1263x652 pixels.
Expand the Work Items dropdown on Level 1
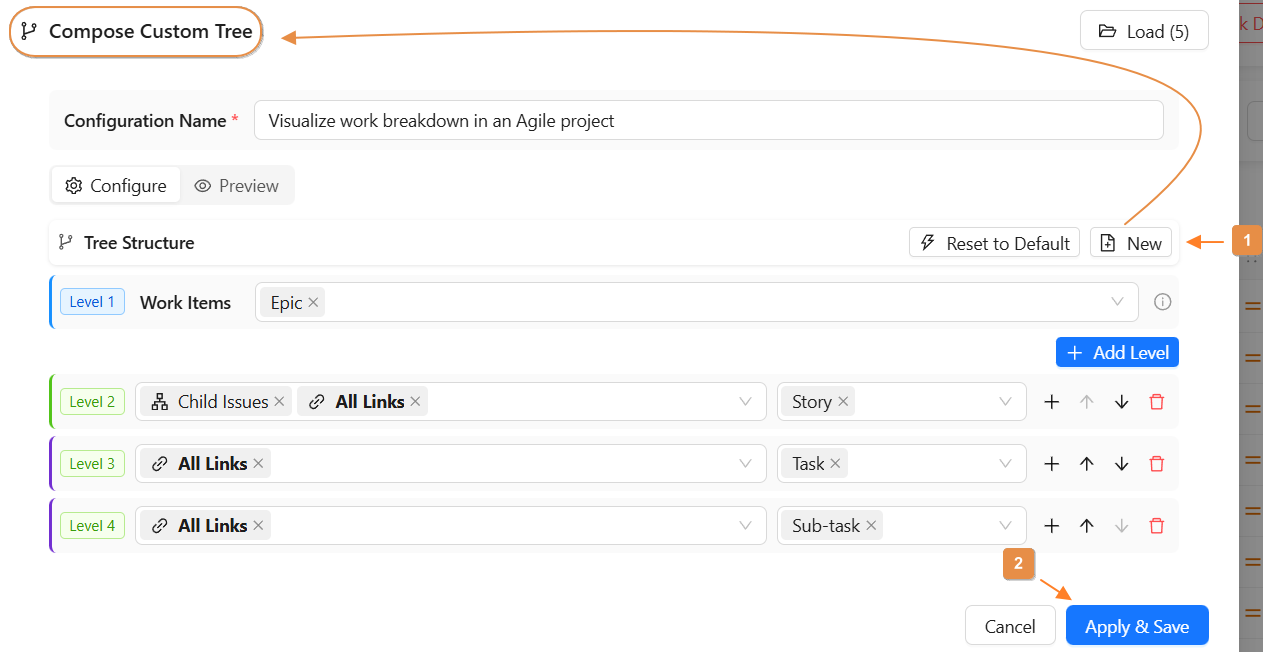point(1117,302)
